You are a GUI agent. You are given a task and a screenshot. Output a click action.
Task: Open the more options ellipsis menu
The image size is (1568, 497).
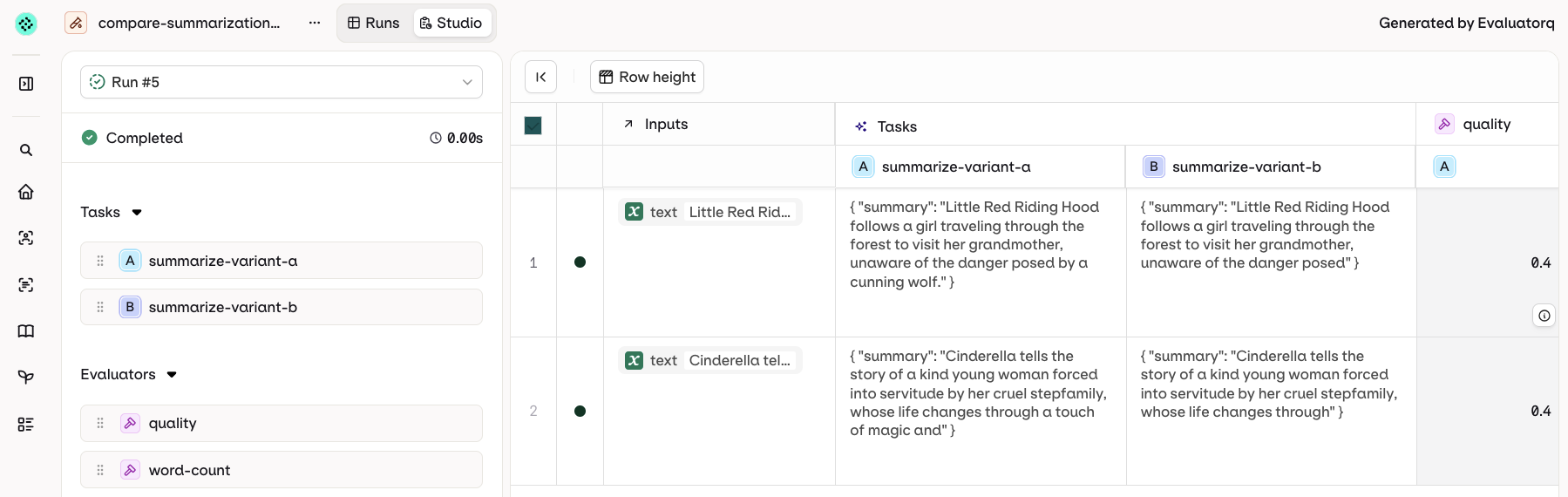315,23
